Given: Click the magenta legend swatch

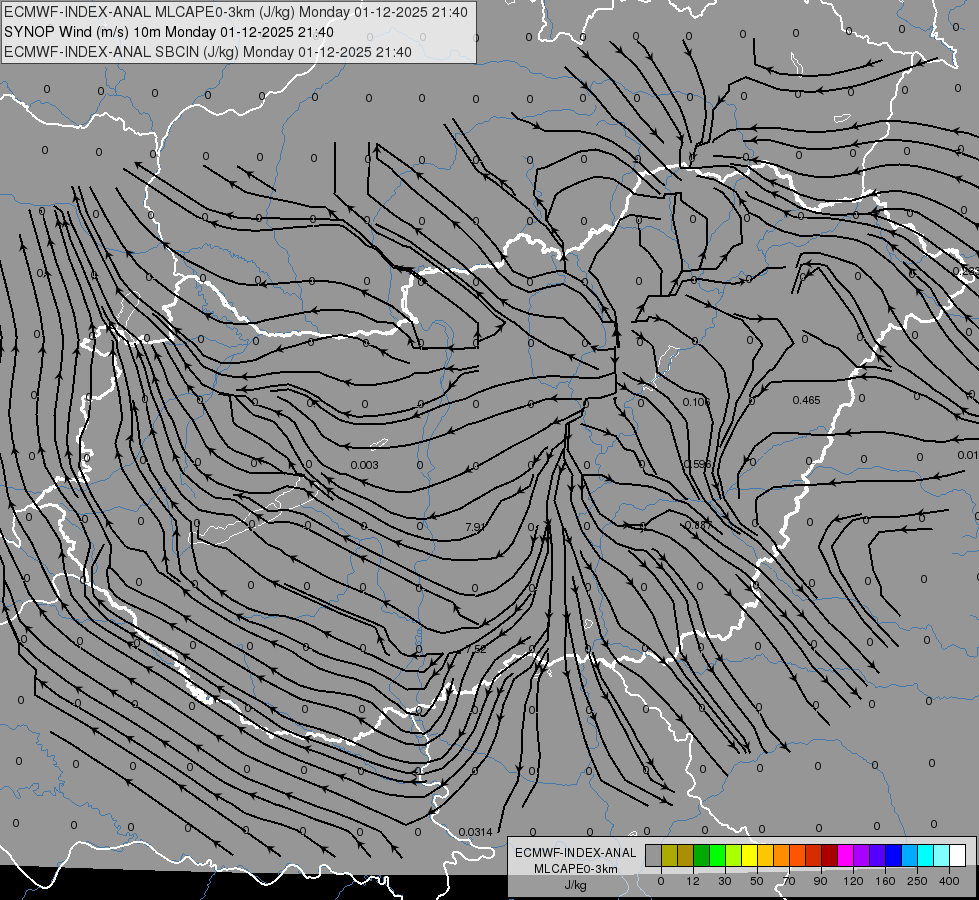Looking at the screenshot, I should coord(846,855).
